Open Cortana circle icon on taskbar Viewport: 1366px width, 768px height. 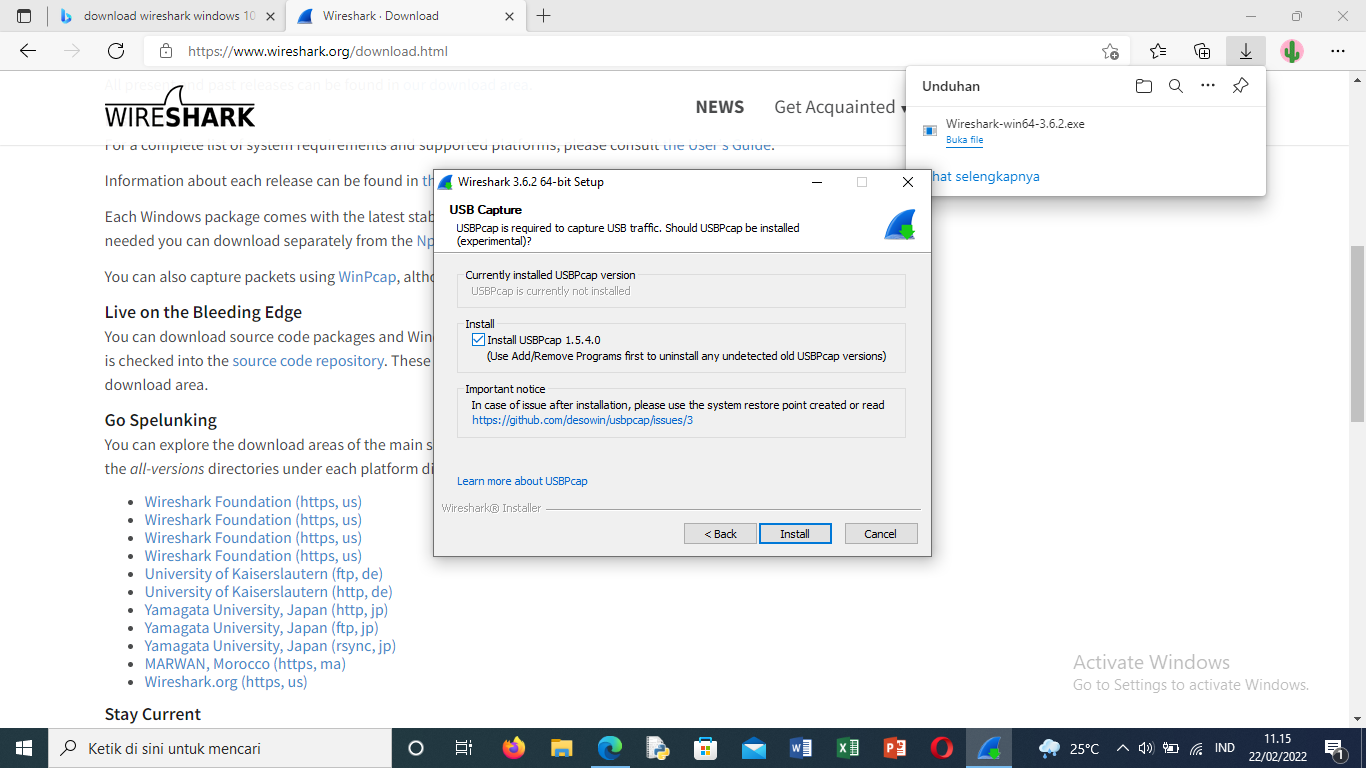point(416,748)
